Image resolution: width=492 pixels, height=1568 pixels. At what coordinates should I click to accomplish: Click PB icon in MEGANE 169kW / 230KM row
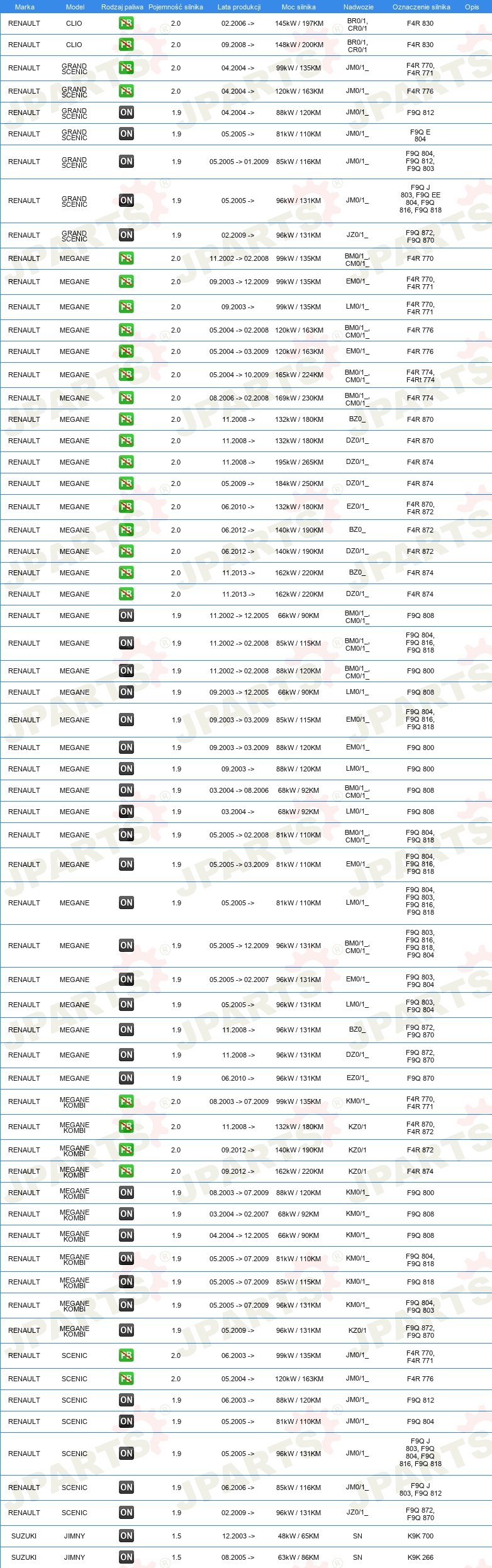(x=126, y=398)
